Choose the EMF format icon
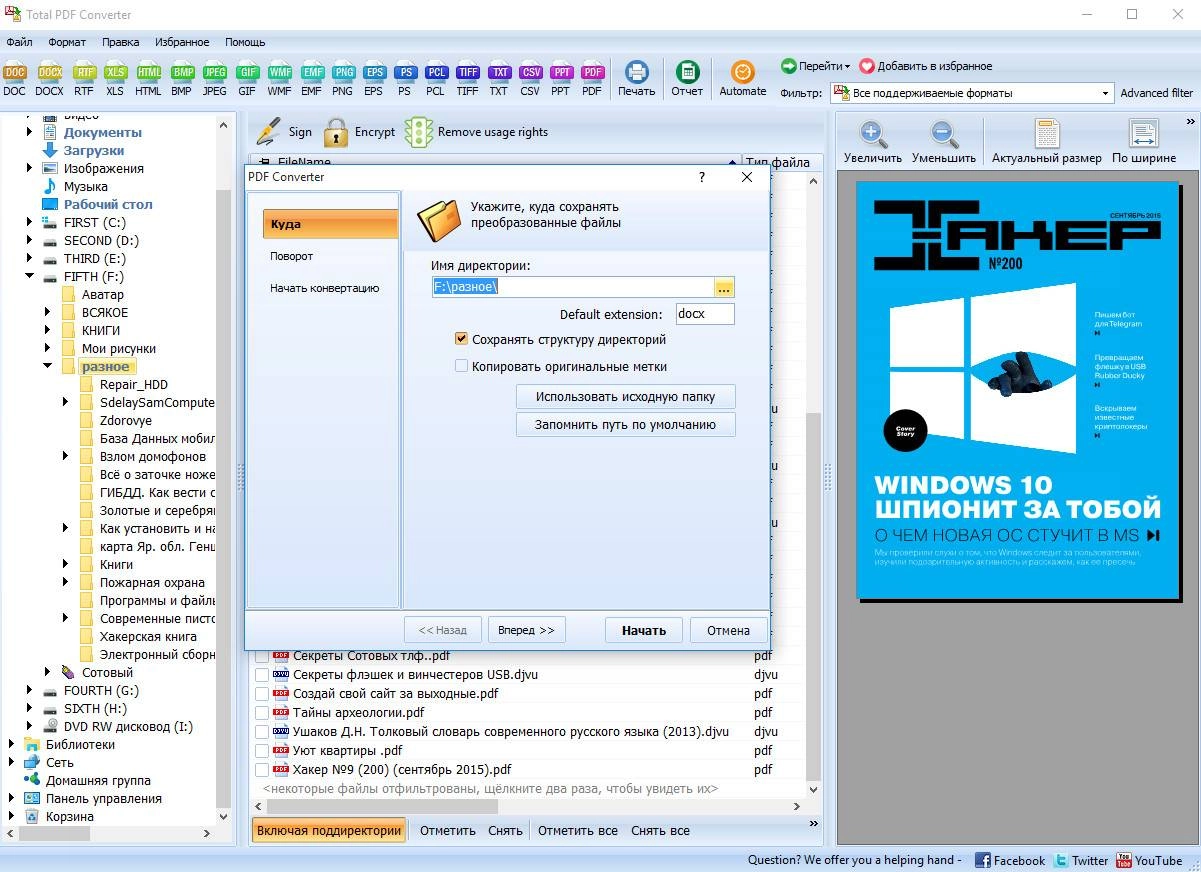This screenshot has height=872, width=1201. (x=311, y=78)
